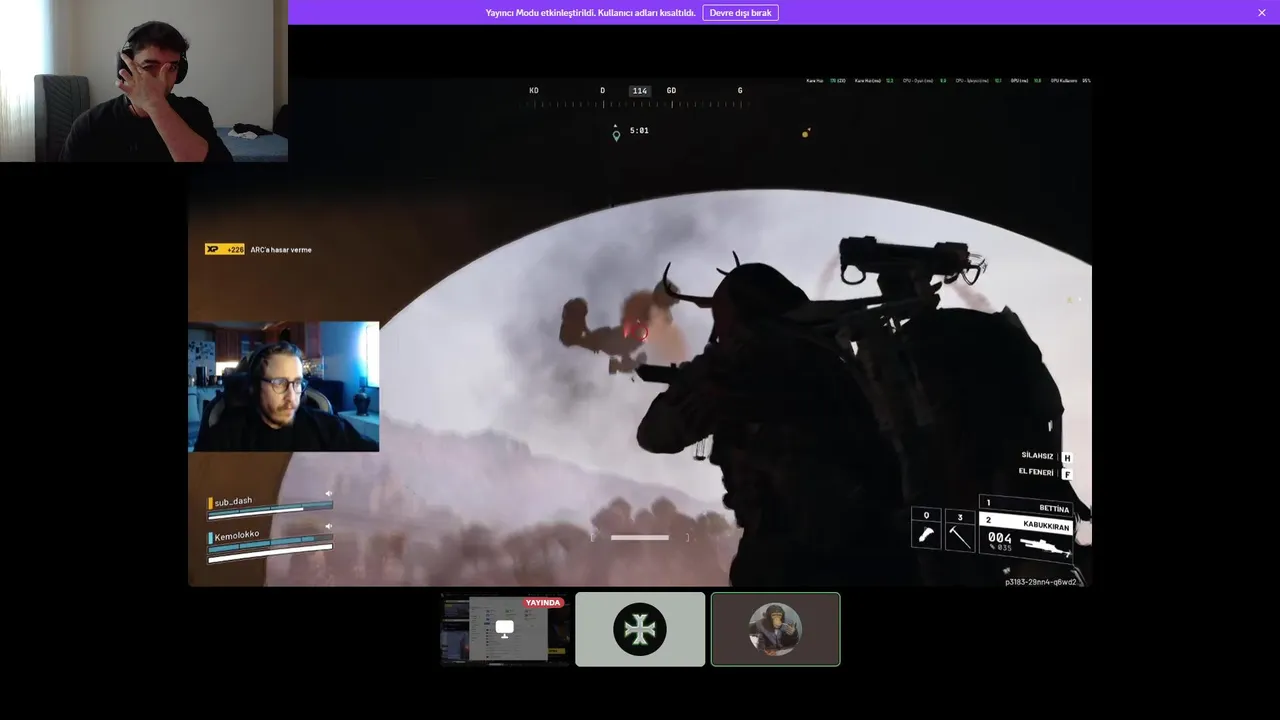Open the YAYINDA screen share thumbnail
This screenshot has width=1280, height=720.
pos(505,629)
